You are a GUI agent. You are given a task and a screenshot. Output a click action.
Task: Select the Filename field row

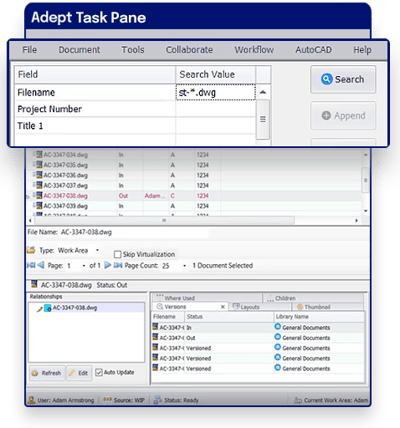pos(95,92)
